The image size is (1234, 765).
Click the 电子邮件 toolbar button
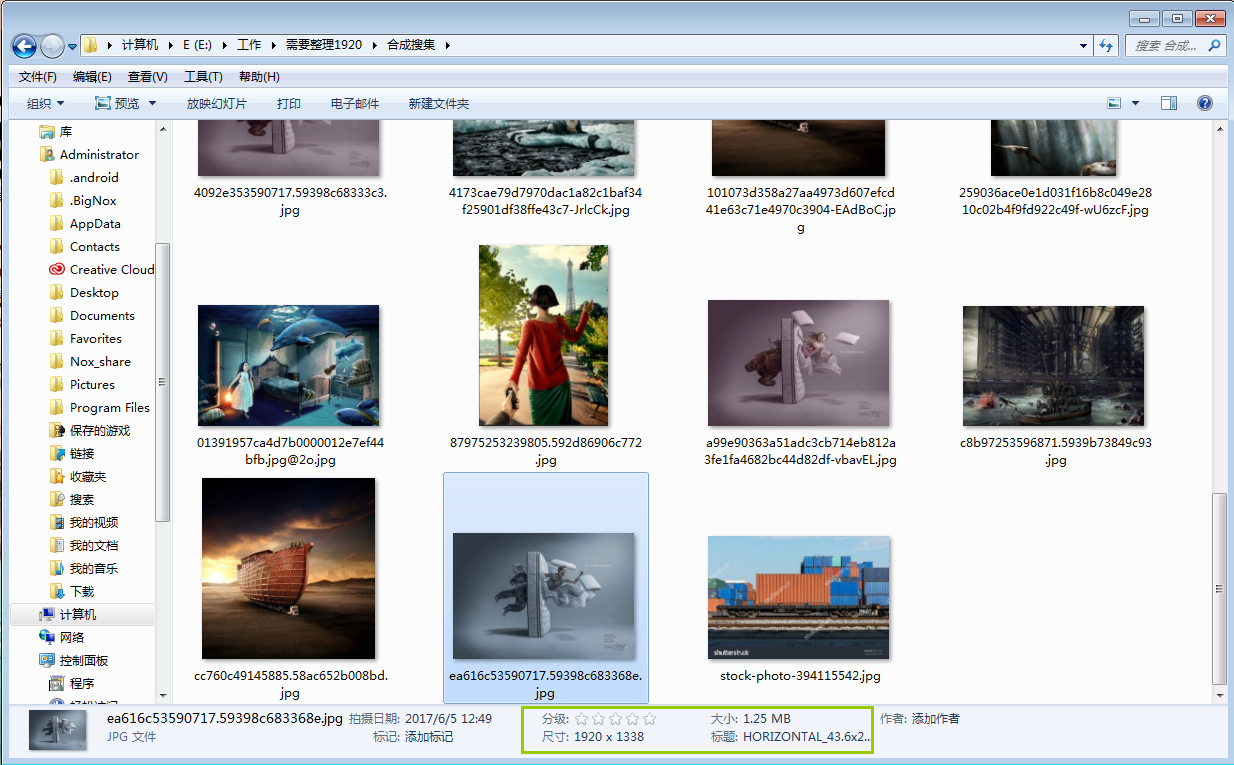[x=355, y=103]
